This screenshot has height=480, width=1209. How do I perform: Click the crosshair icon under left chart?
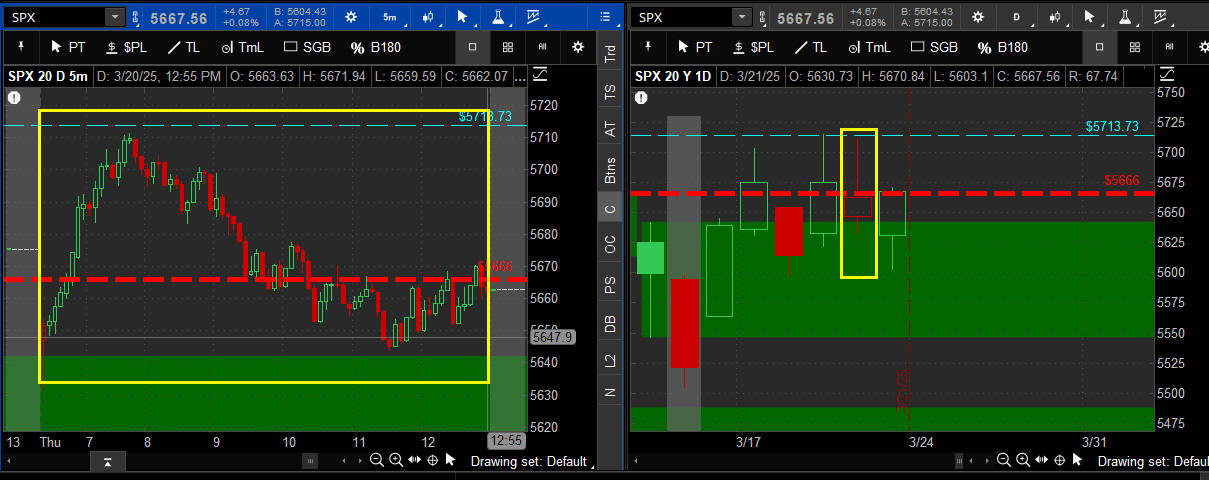pyautogui.click(x=432, y=460)
